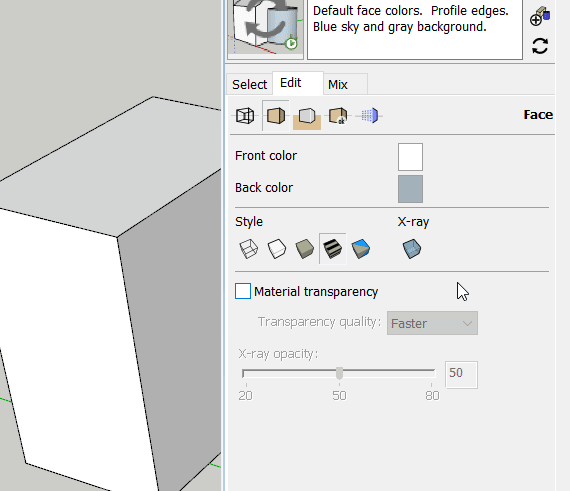Viewport: 570px width, 491px height.
Task: Click the style description text box
Action: 415,29
